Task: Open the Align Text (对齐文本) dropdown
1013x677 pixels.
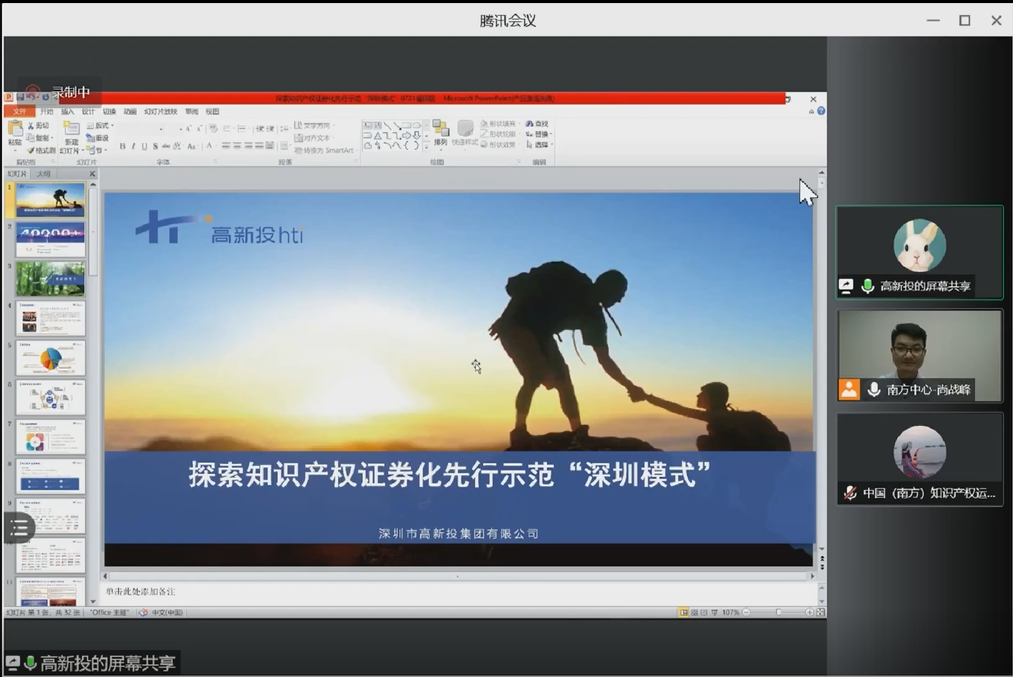Action: point(314,138)
